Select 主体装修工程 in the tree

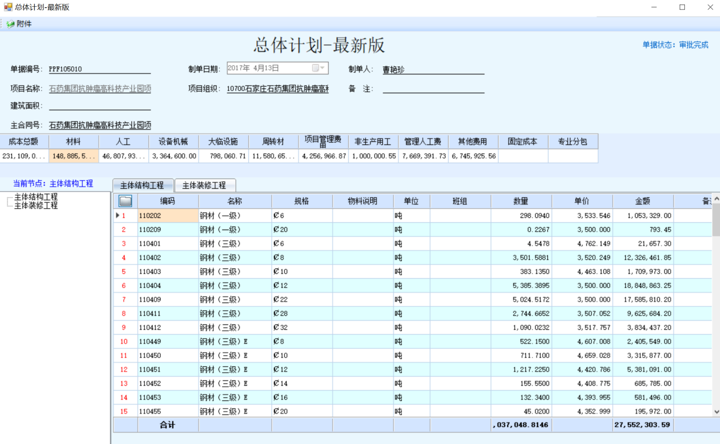[36, 205]
